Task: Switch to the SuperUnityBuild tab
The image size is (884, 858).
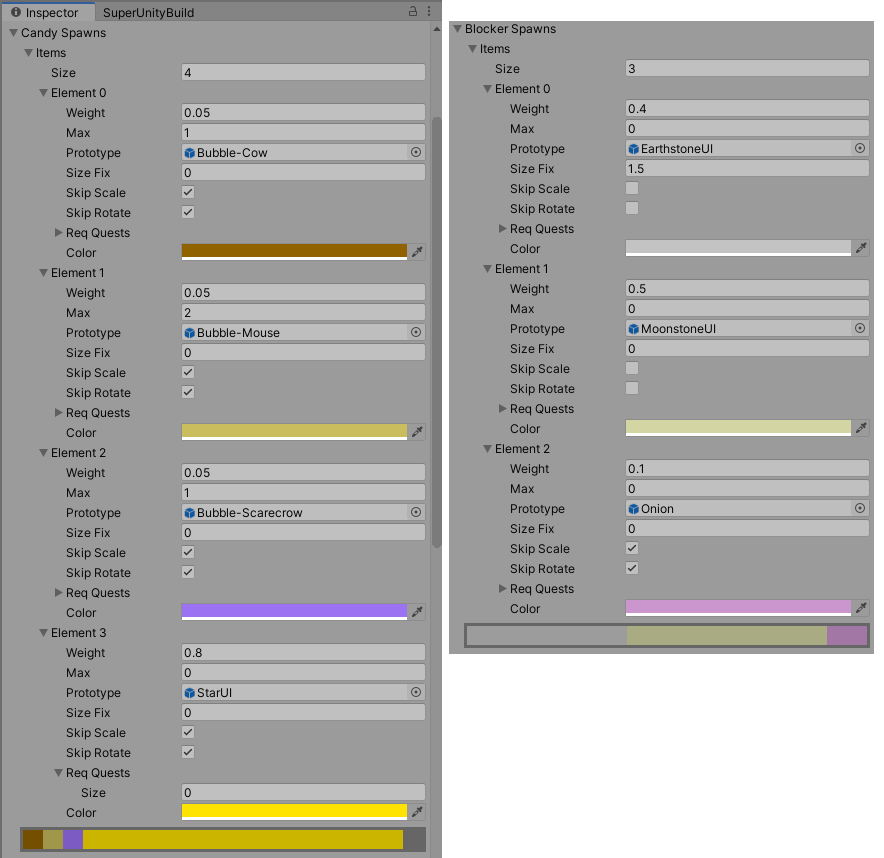Action: coord(148,13)
